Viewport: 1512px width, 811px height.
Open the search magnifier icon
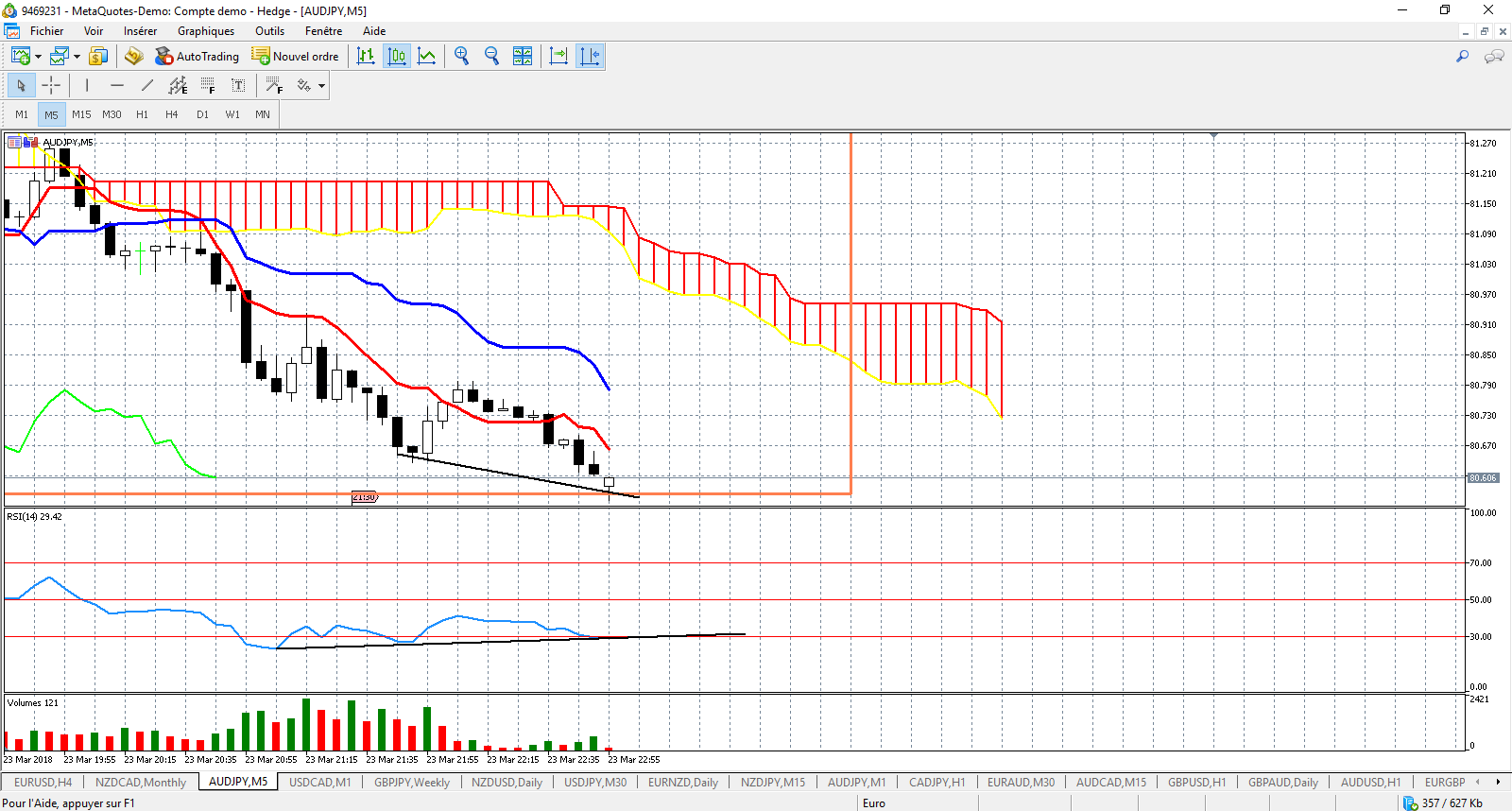tap(1463, 57)
